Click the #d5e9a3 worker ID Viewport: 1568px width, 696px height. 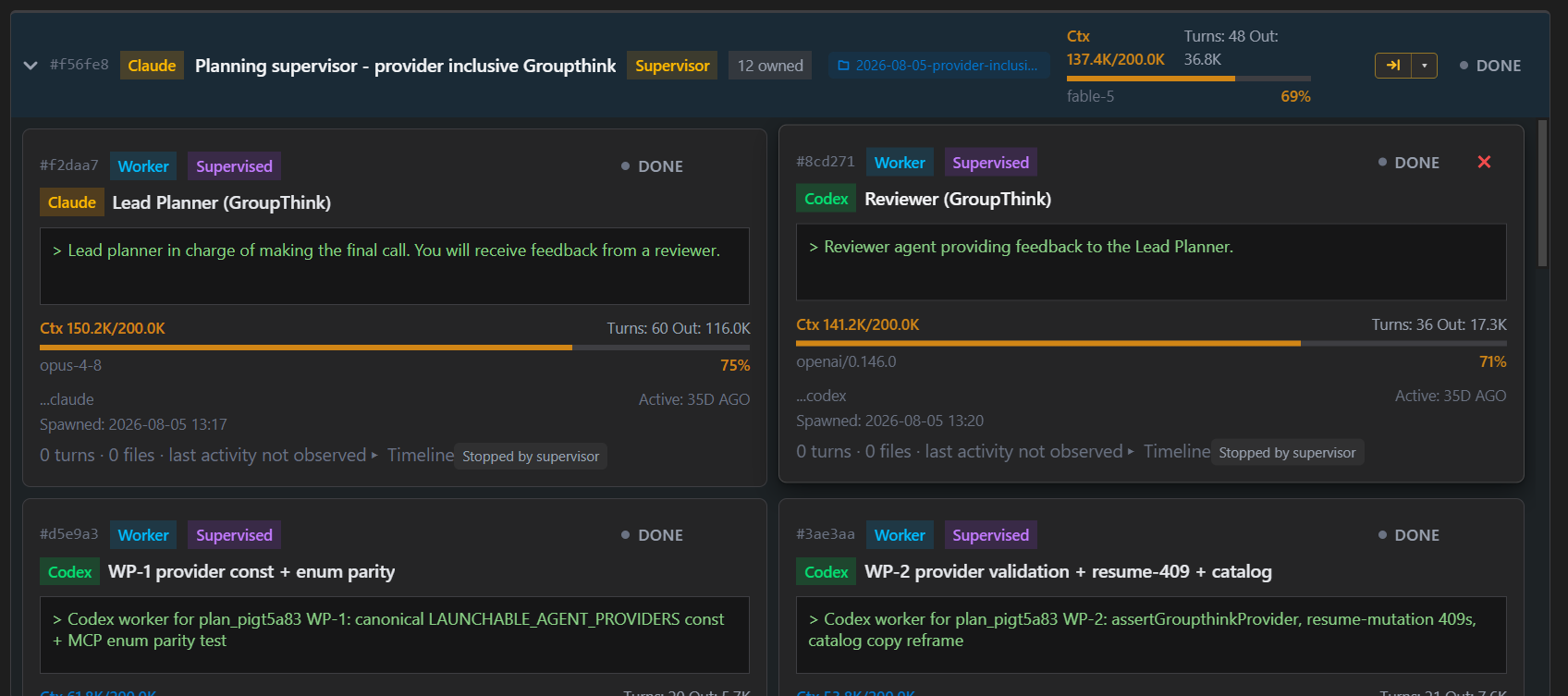point(69,534)
